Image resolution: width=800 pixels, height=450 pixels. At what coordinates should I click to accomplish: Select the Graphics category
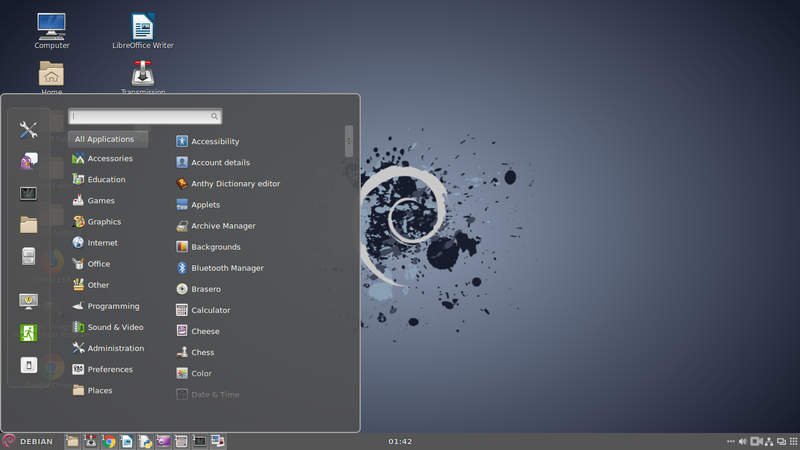pyautogui.click(x=104, y=222)
